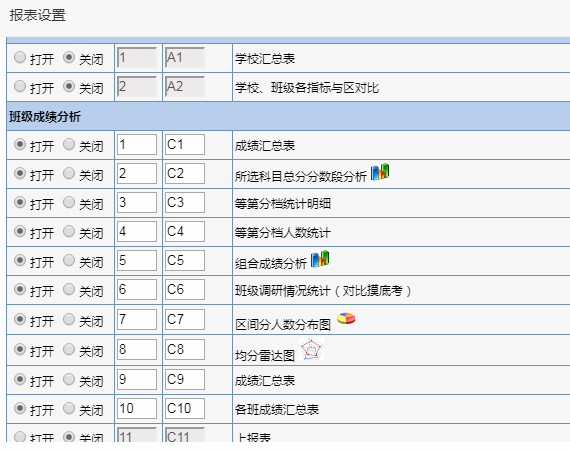Select 关闭 for C8 均分雷达图 row

(69, 349)
